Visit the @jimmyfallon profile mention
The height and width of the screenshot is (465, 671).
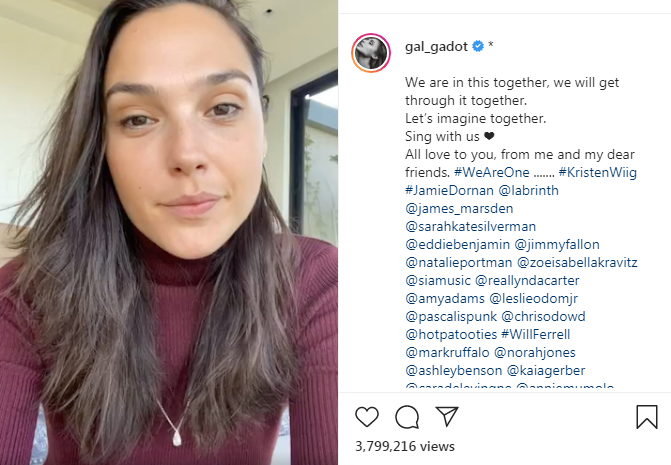click(x=557, y=244)
